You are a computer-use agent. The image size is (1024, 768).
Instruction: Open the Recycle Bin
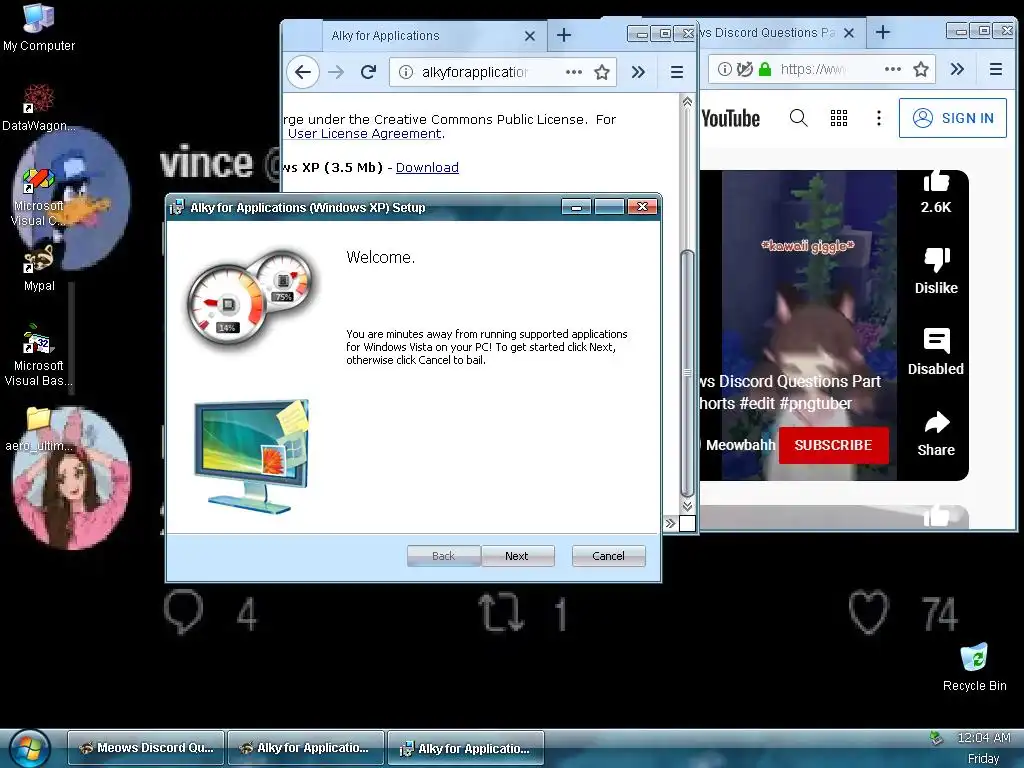pos(974,667)
